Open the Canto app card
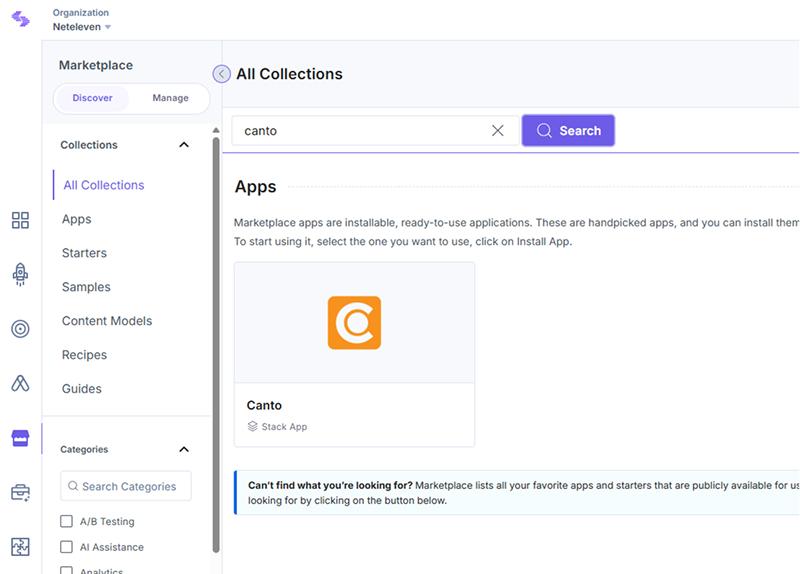 pos(354,354)
